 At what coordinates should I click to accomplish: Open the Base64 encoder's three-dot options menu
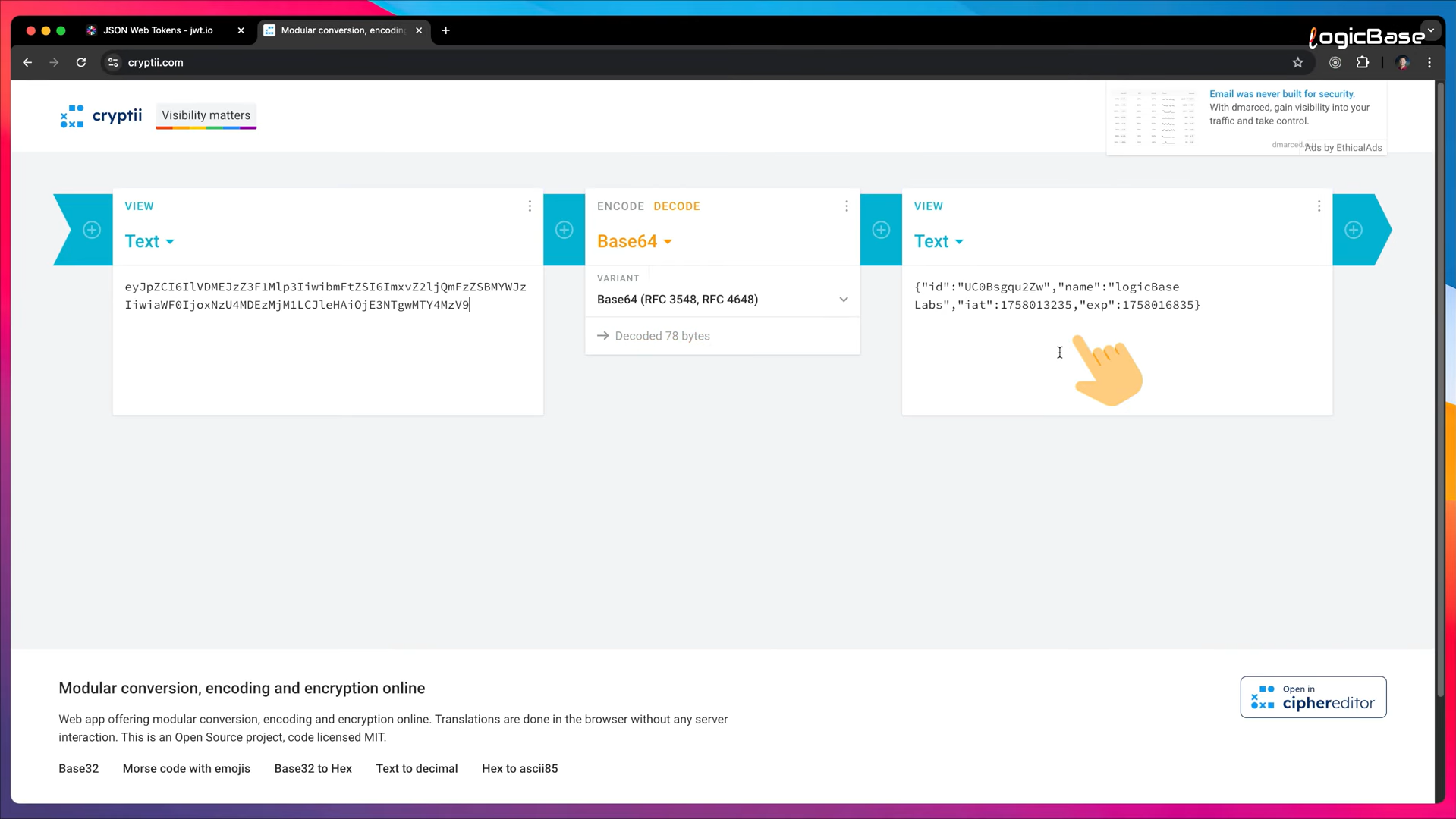846,206
